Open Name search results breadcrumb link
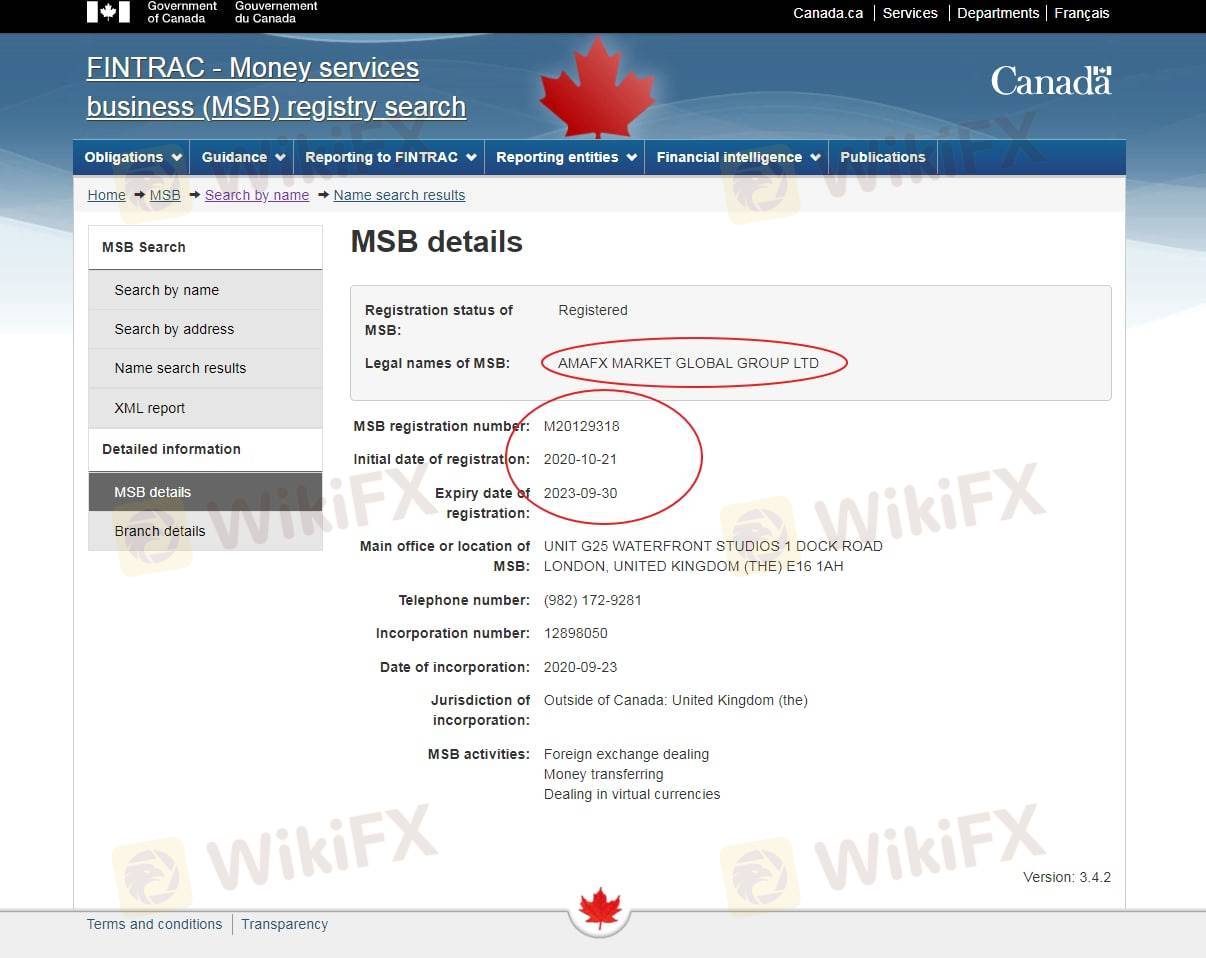Screen dimensions: 1206x958 point(399,195)
